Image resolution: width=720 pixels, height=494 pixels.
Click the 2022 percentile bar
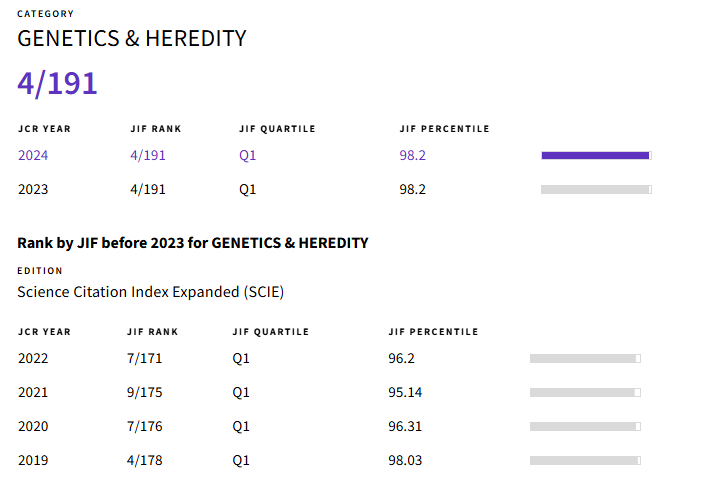tap(585, 358)
